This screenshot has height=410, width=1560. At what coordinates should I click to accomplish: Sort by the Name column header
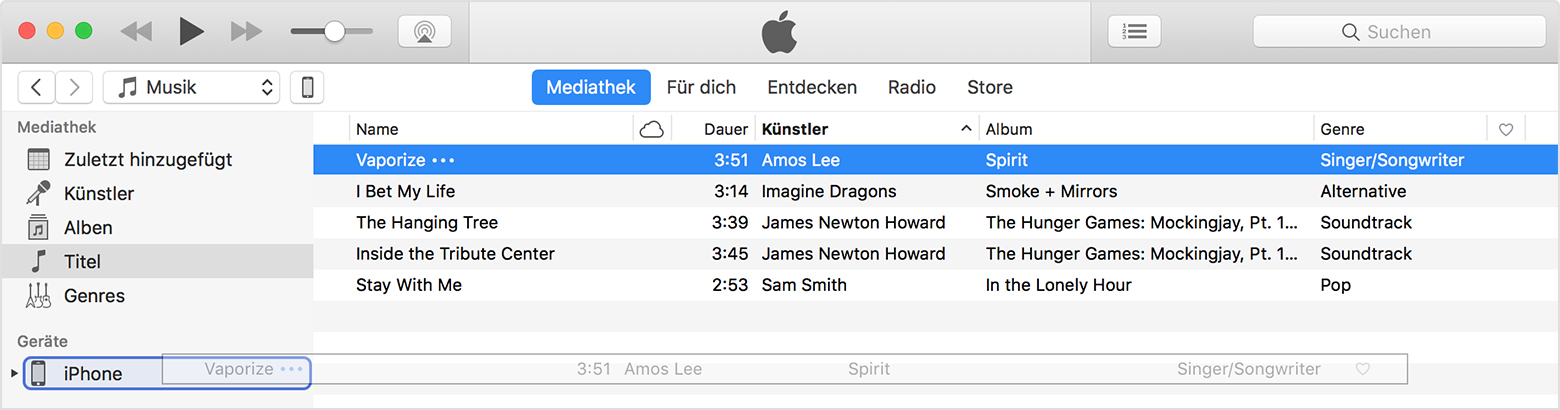coord(491,129)
